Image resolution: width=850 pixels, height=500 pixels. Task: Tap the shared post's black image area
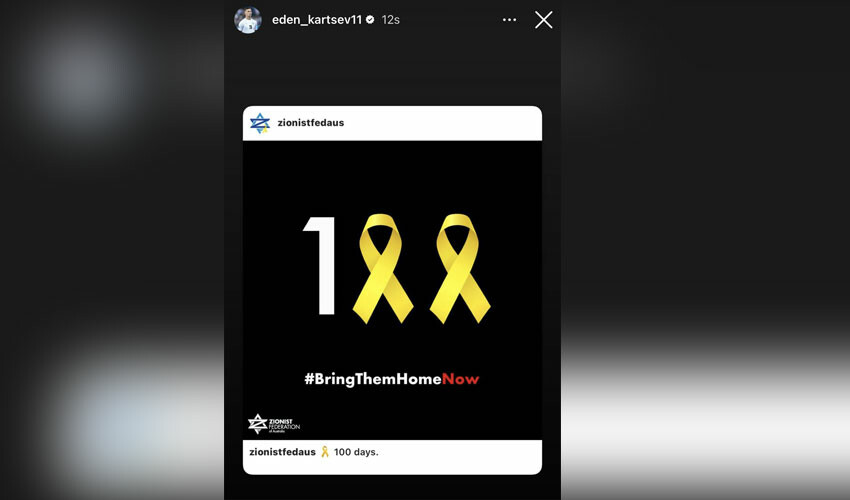(x=392, y=290)
